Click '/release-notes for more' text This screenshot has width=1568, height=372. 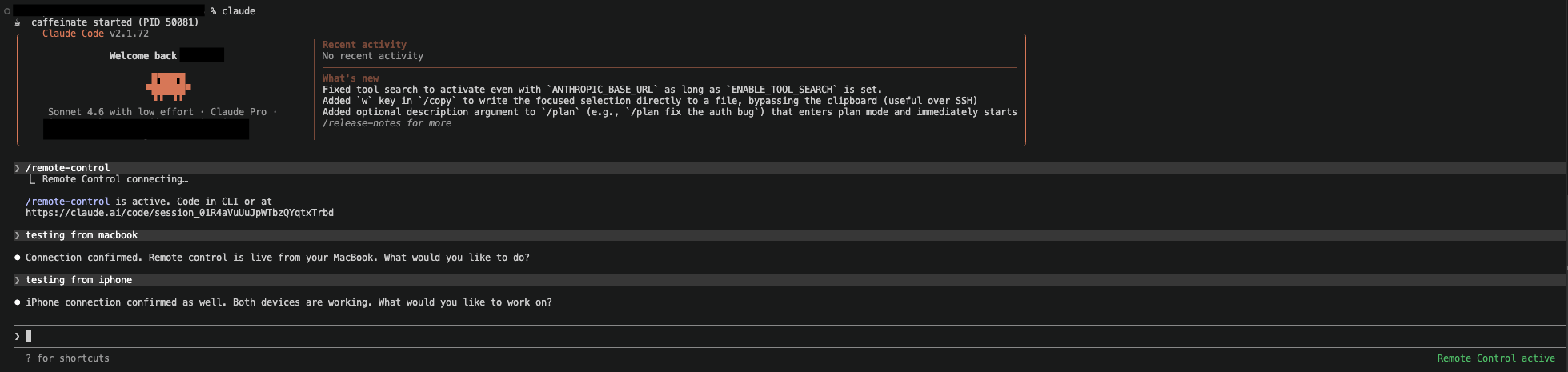pos(387,123)
